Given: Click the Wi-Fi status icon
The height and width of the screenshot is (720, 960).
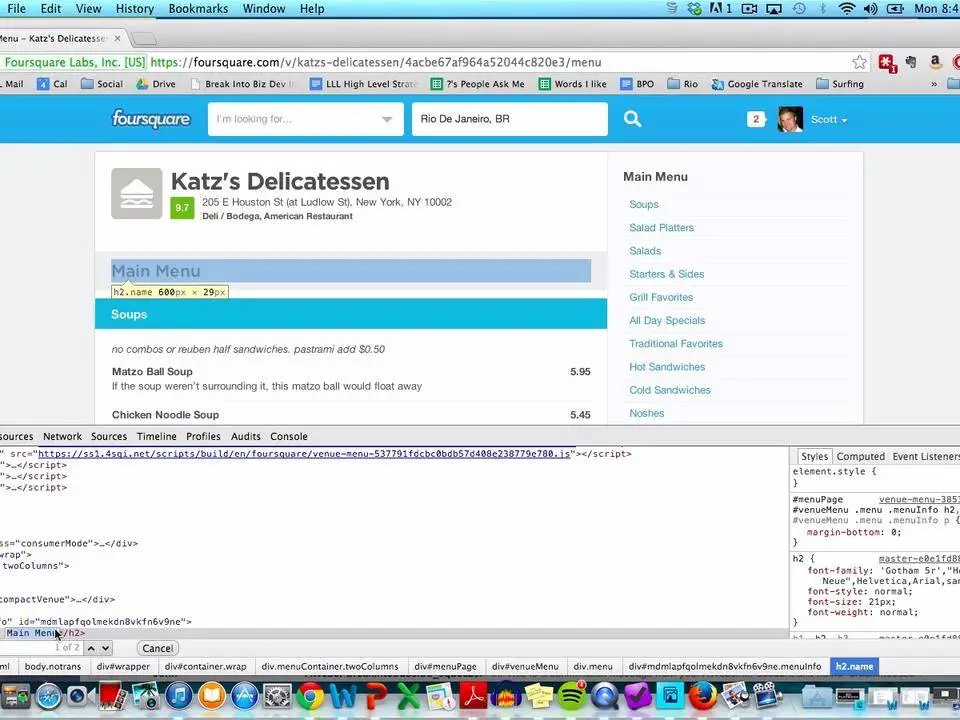Looking at the screenshot, I should 847,9.
